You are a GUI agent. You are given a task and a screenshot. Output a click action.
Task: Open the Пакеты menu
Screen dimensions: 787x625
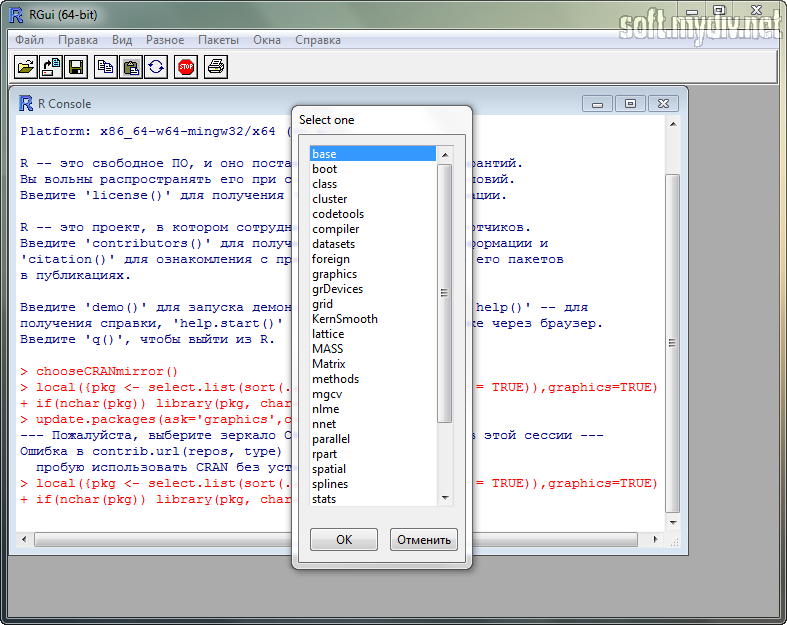click(218, 40)
